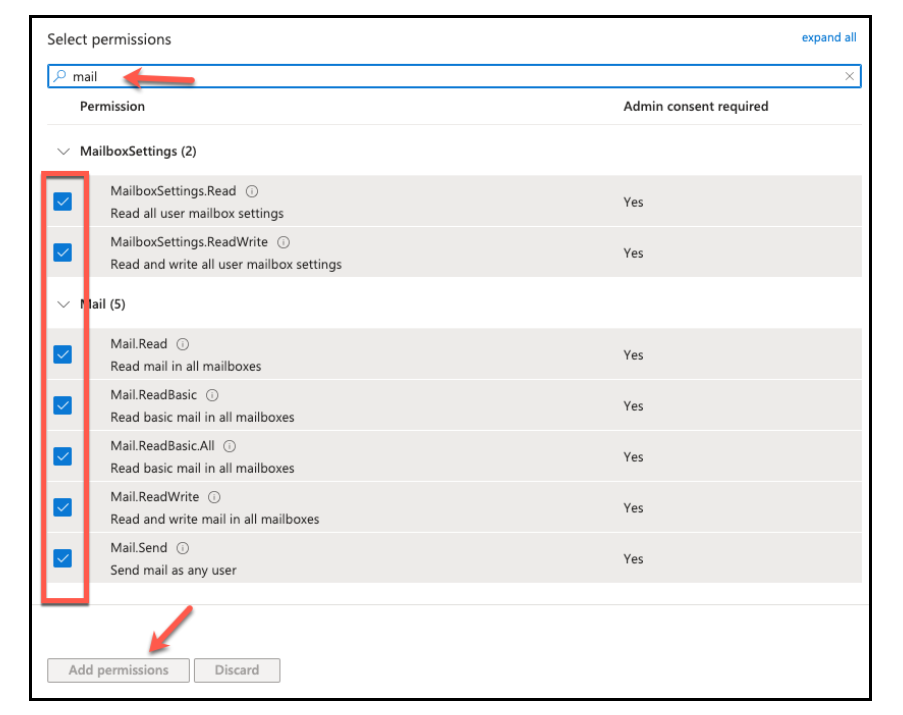The image size is (903, 715).
Task: Click the Add permissions button
Action: pyautogui.click(x=119, y=670)
